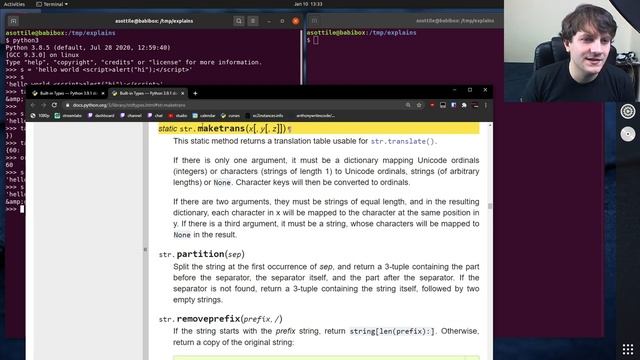Open the channel bookmark
The width and height of the screenshot is (640, 360).
131,116
